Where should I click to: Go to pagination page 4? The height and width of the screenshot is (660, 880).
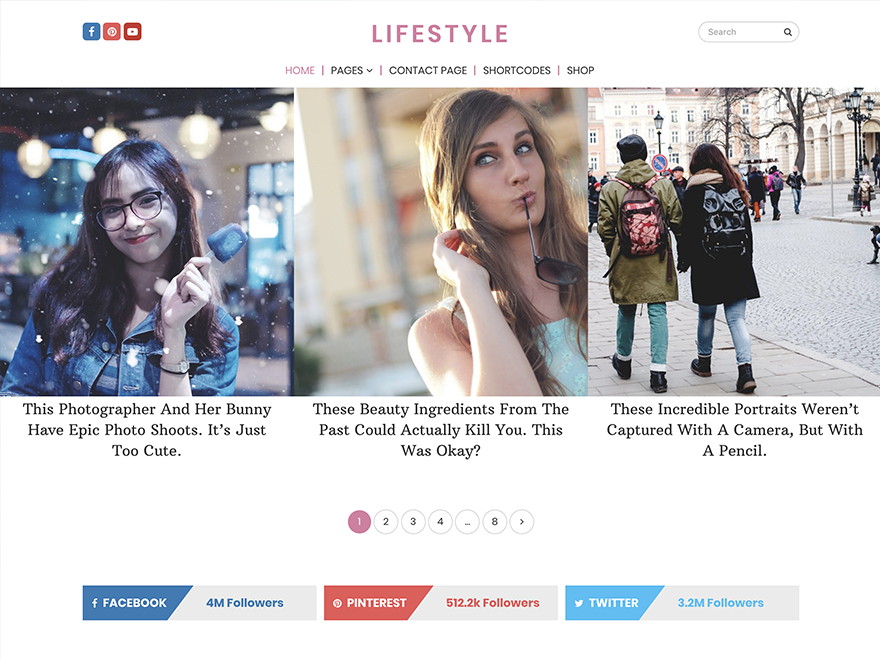coord(441,521)
